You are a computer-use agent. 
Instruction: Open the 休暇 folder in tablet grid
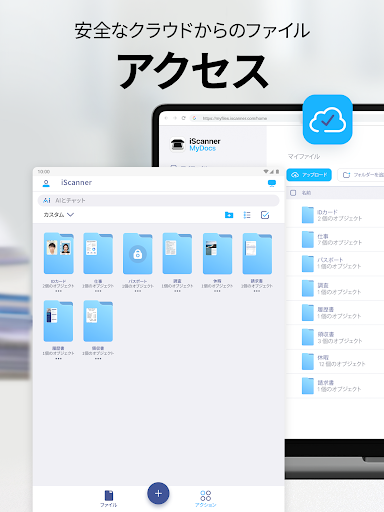pos(217,253)
